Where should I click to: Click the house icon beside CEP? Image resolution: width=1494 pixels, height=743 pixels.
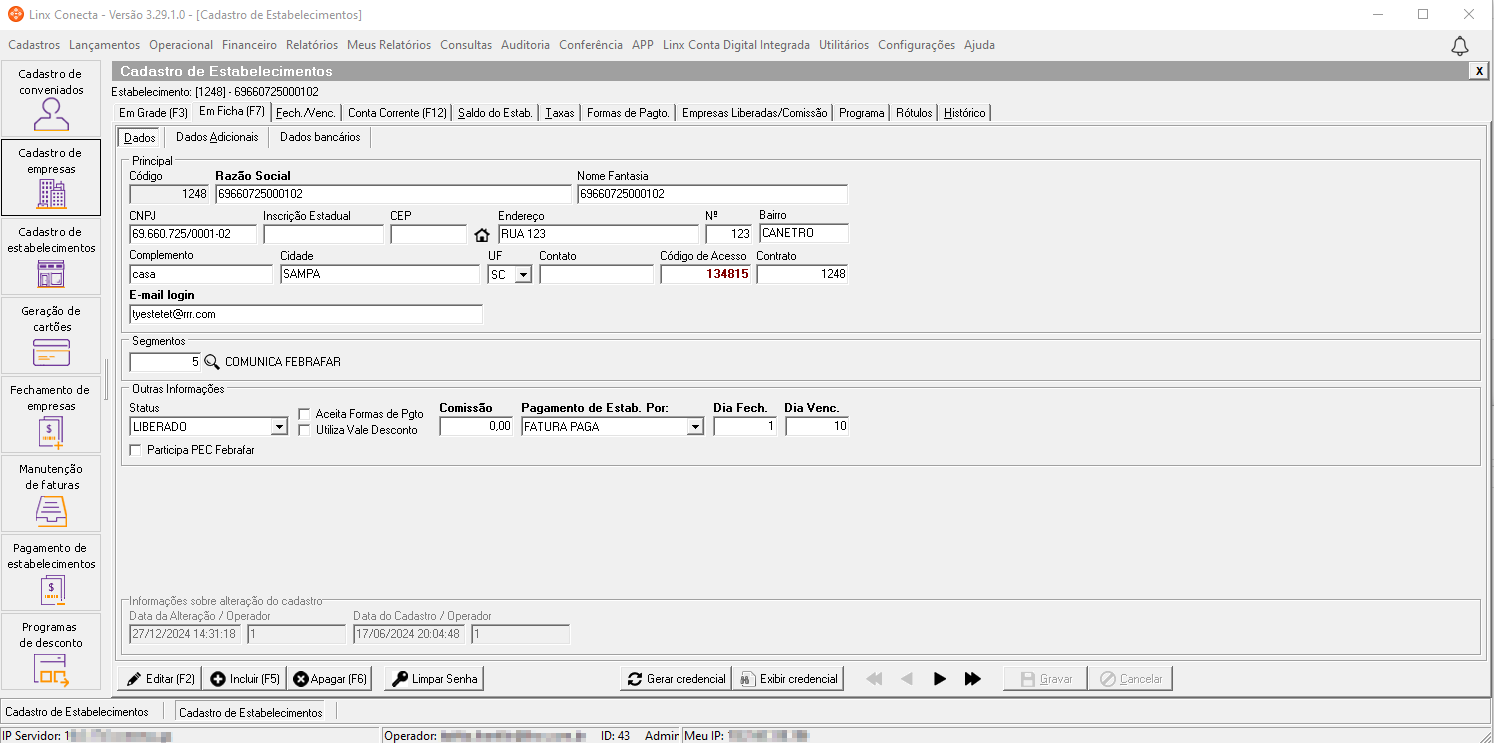482,235
